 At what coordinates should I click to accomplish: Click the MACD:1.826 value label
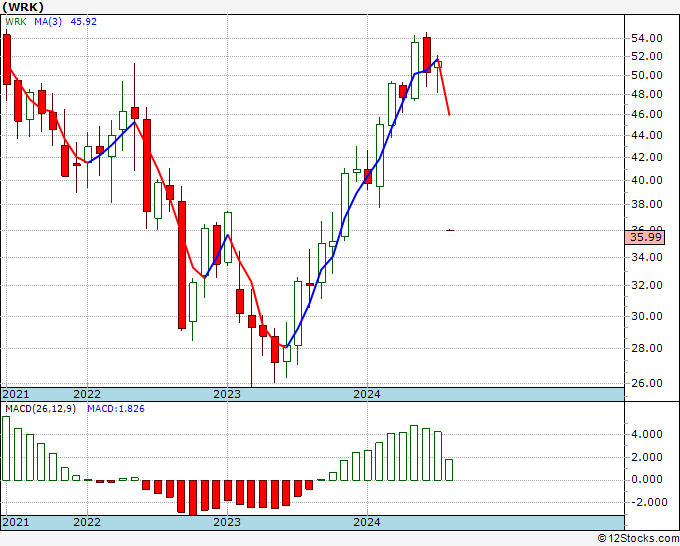pyautogui.click(x=116, y=409)
